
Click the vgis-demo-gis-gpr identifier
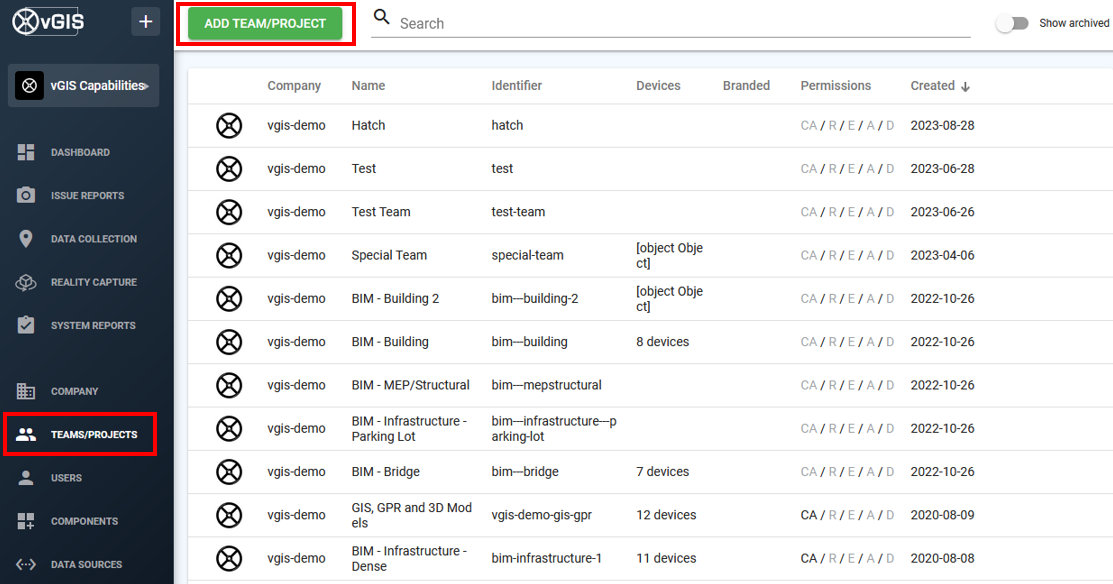point(542,515)
